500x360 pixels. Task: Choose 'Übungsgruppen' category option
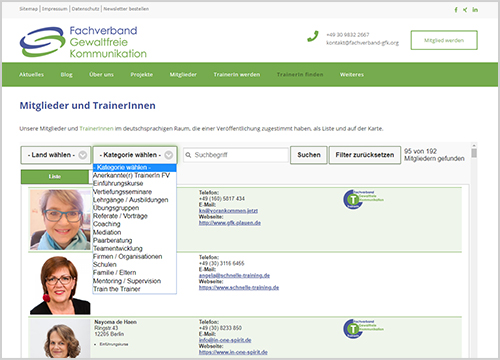[x=134, y=208]
